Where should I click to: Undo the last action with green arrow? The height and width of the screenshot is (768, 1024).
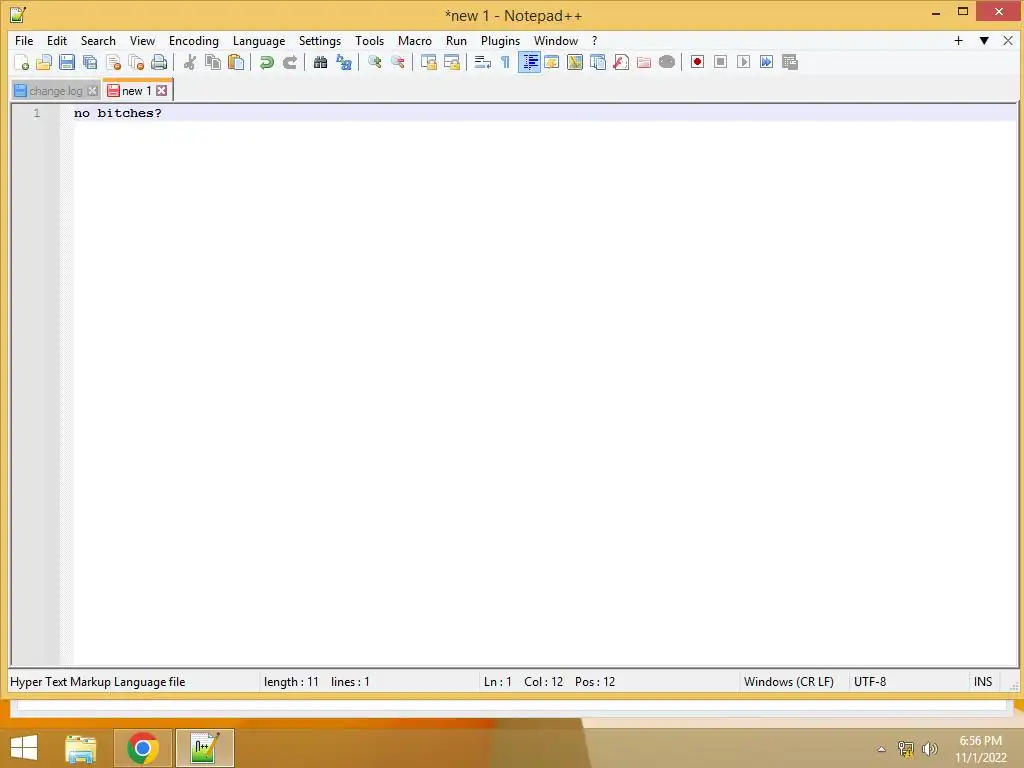[x=266, y=62]
